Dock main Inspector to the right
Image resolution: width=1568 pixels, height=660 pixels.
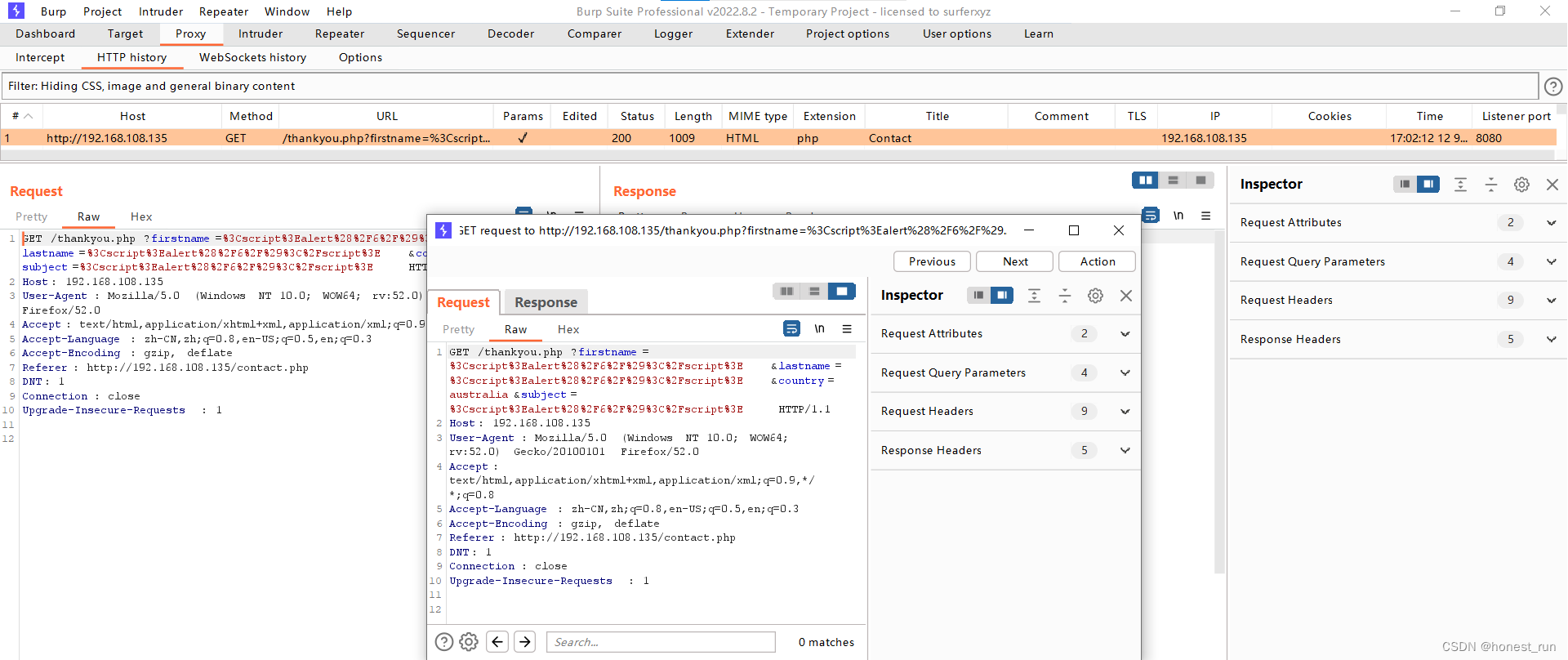pyautogui.click(x=1428, y=184)
